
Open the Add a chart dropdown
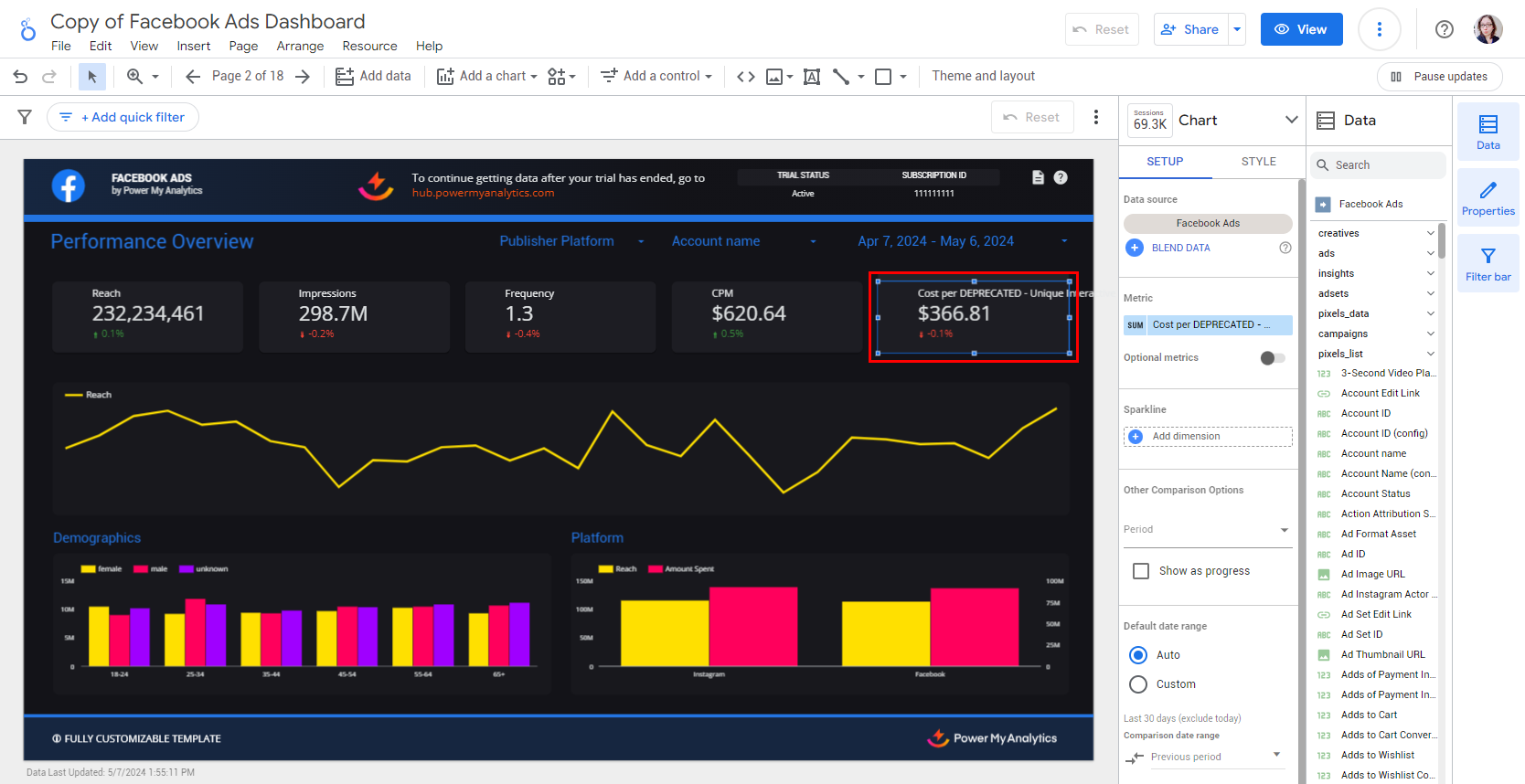click(x=487, y=77)
